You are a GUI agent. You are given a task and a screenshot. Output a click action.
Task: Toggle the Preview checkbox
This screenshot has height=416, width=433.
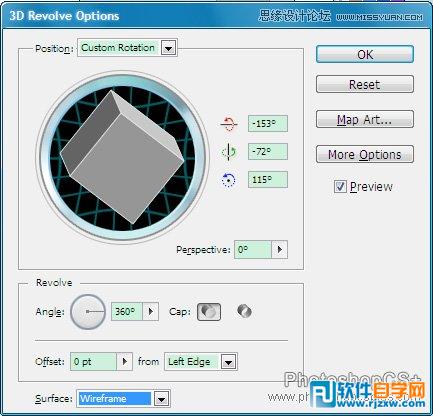(x=340, y=186)
